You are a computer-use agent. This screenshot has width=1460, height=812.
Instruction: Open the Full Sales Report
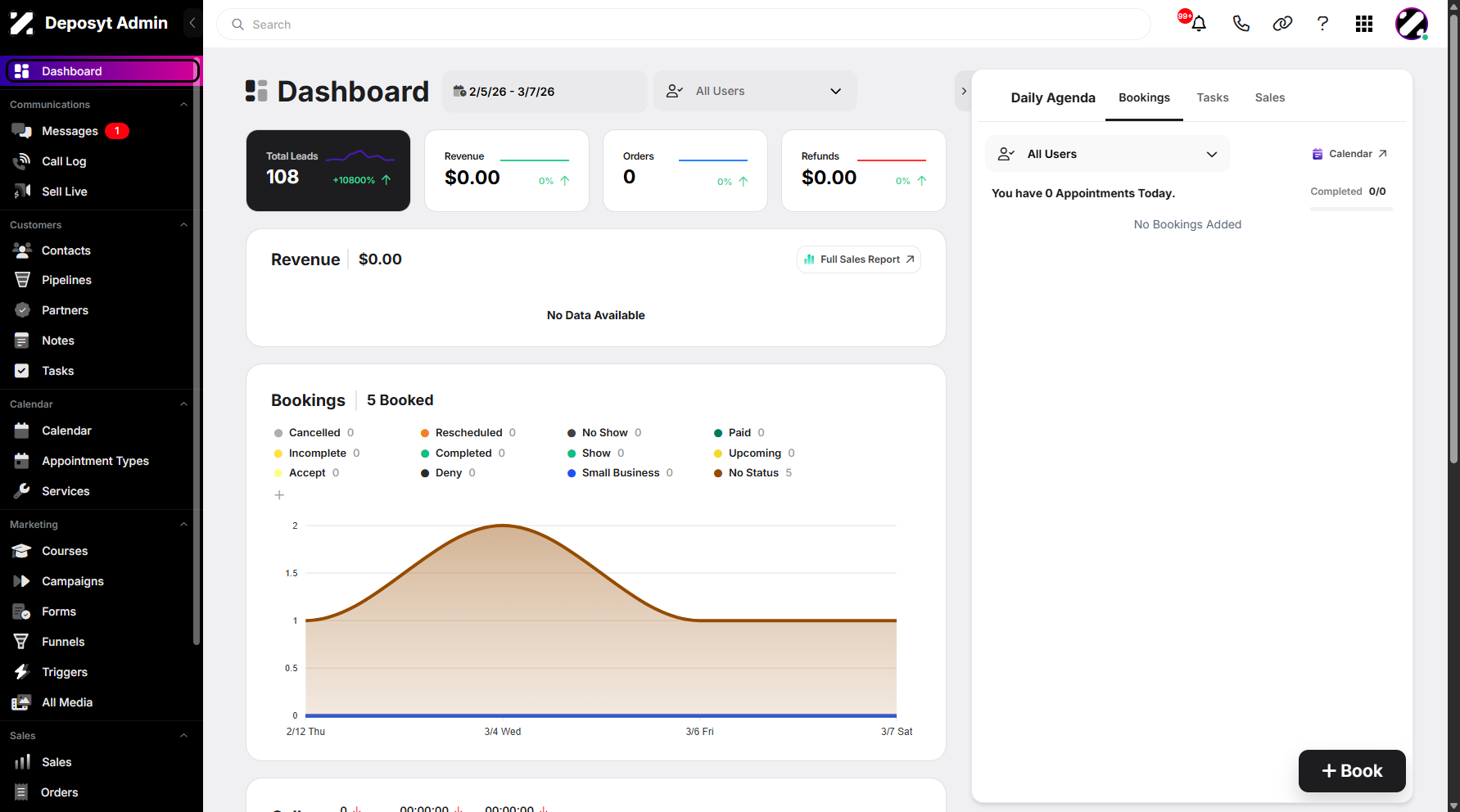[x=859, y=259]
